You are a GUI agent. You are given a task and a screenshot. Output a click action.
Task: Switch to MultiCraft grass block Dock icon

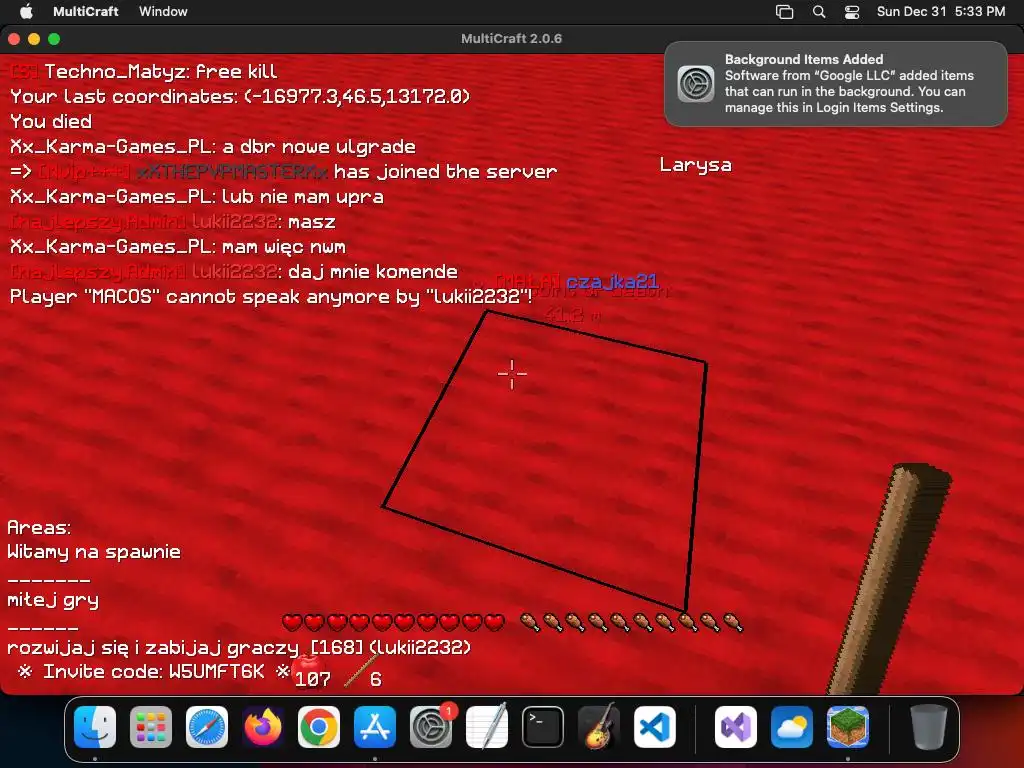coord(848,727)
